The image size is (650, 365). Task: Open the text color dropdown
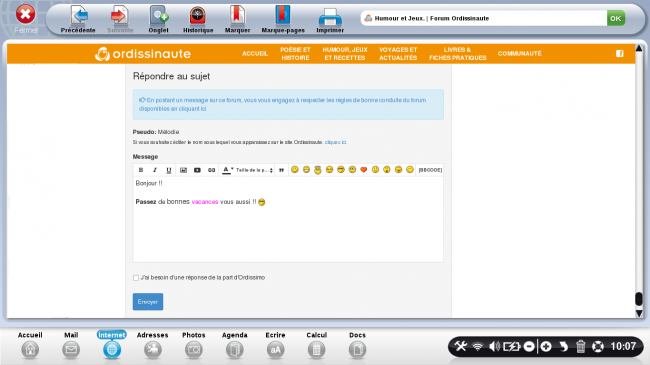tap(228, 170)
